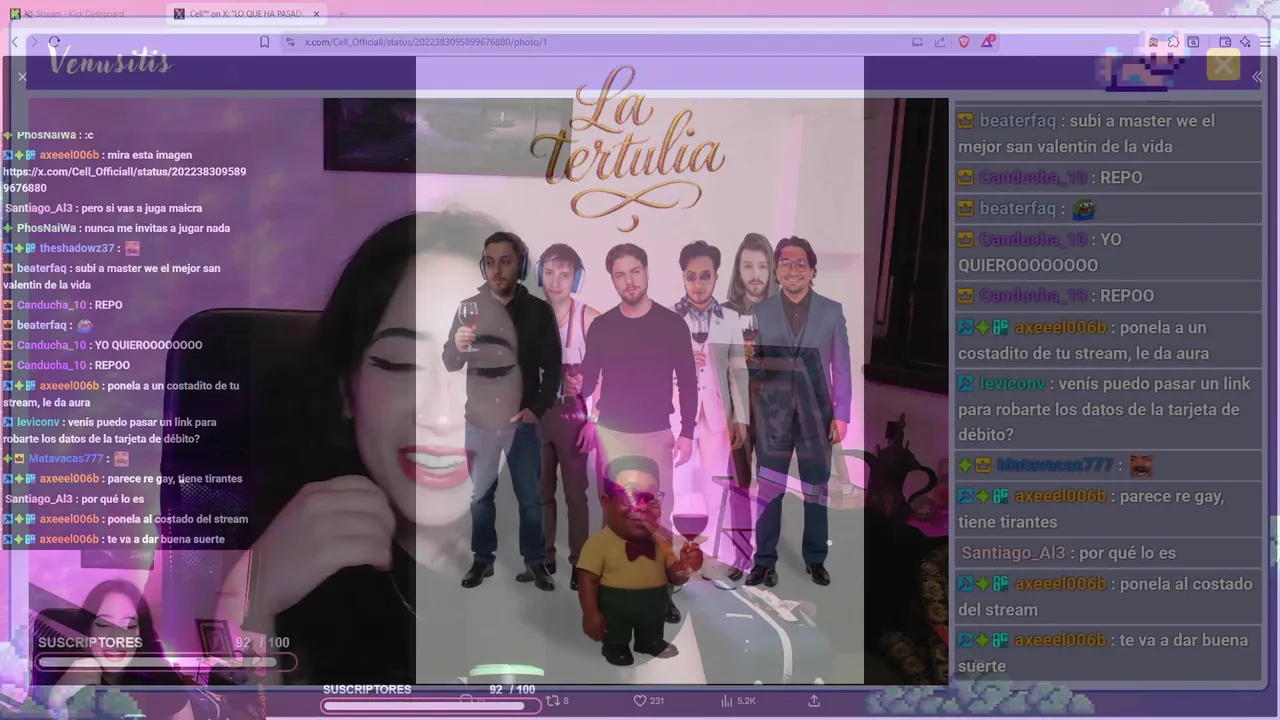This screenshot has height=720, width=1280.
Task: Click Matavacas777's emote in right chat panel
Action: (x=1141, y=465)
